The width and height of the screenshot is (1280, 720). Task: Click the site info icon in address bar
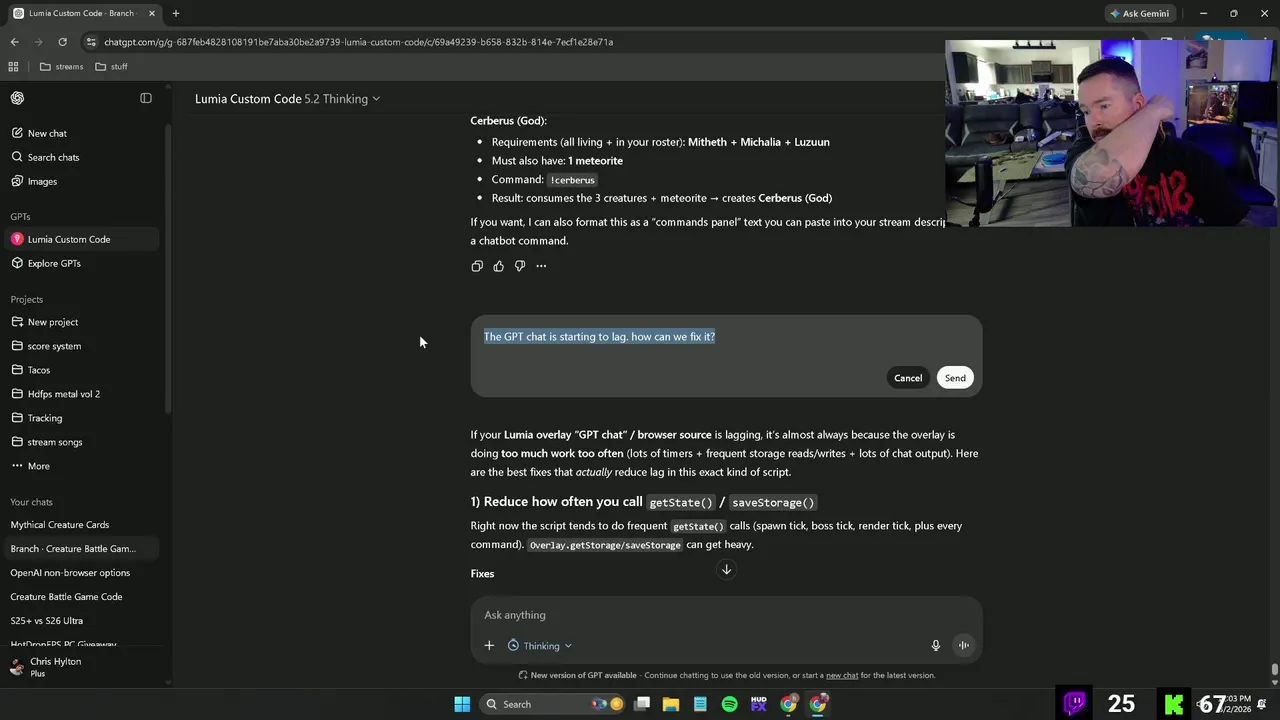(91, 42)
